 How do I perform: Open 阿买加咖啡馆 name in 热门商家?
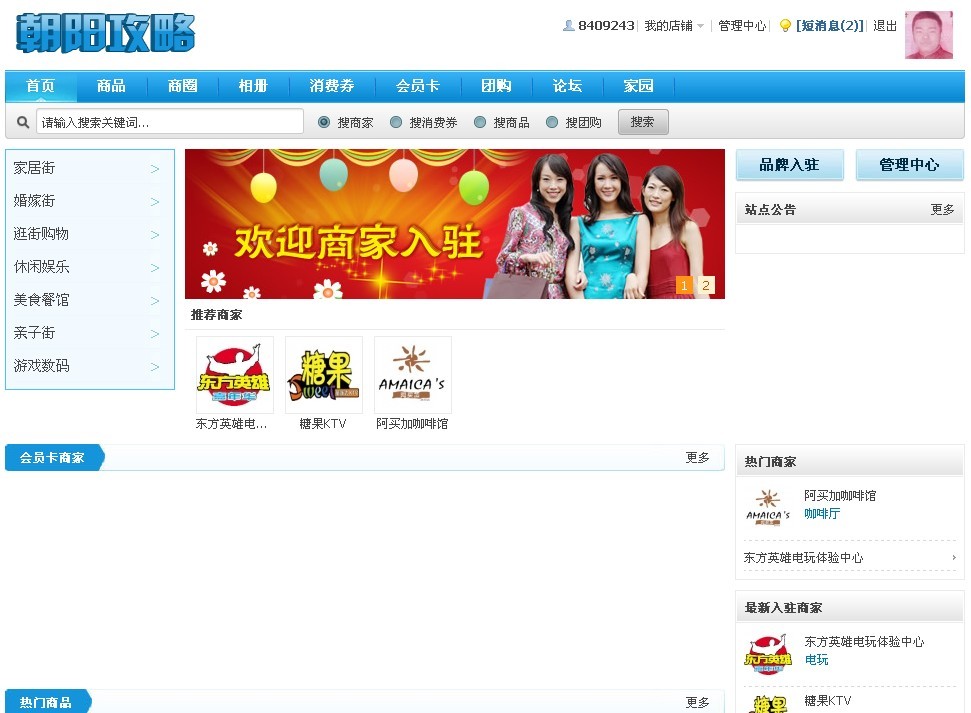(x=840, y=496)
